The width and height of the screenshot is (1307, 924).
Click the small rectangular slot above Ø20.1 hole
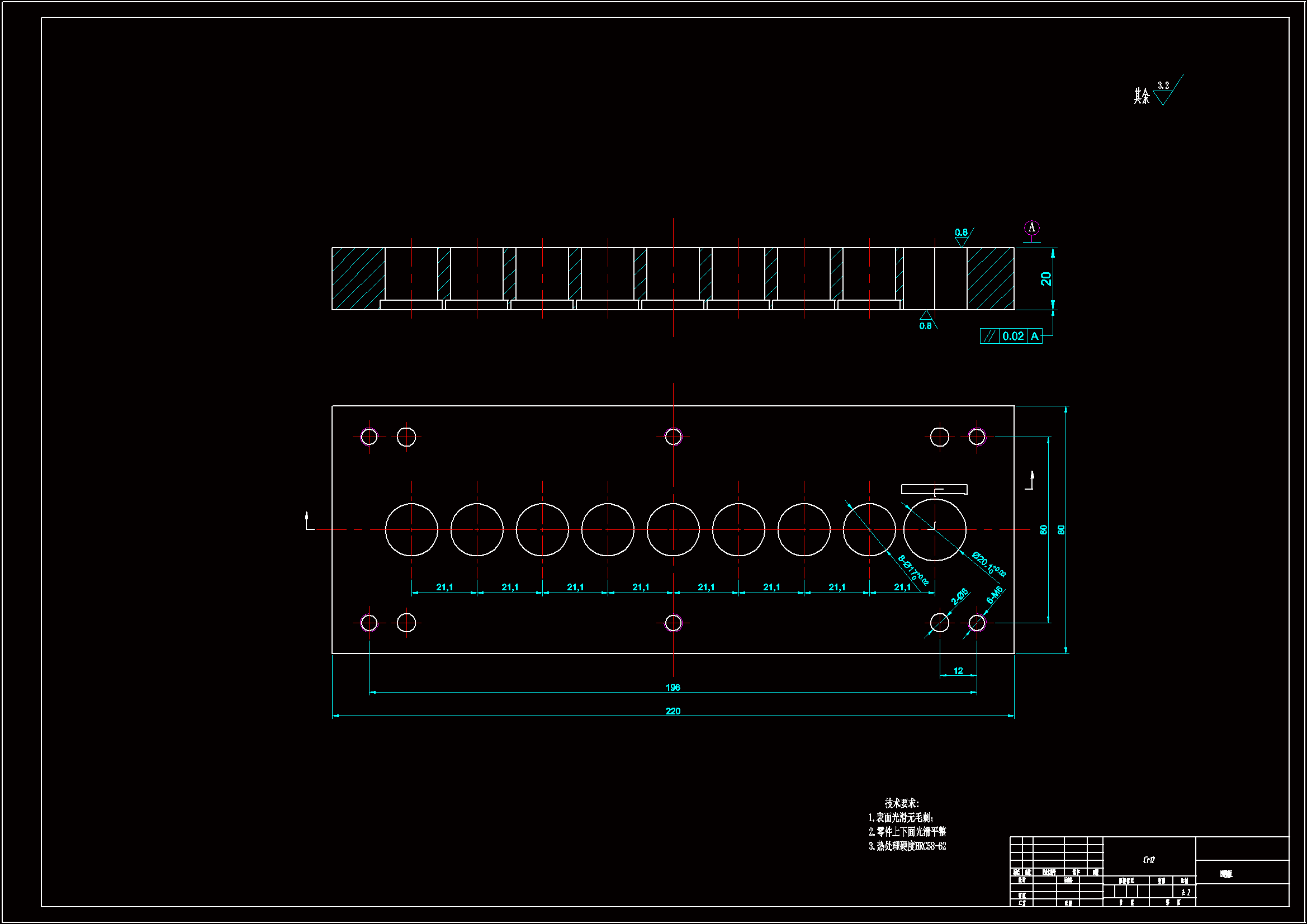(x=934, y=489)
